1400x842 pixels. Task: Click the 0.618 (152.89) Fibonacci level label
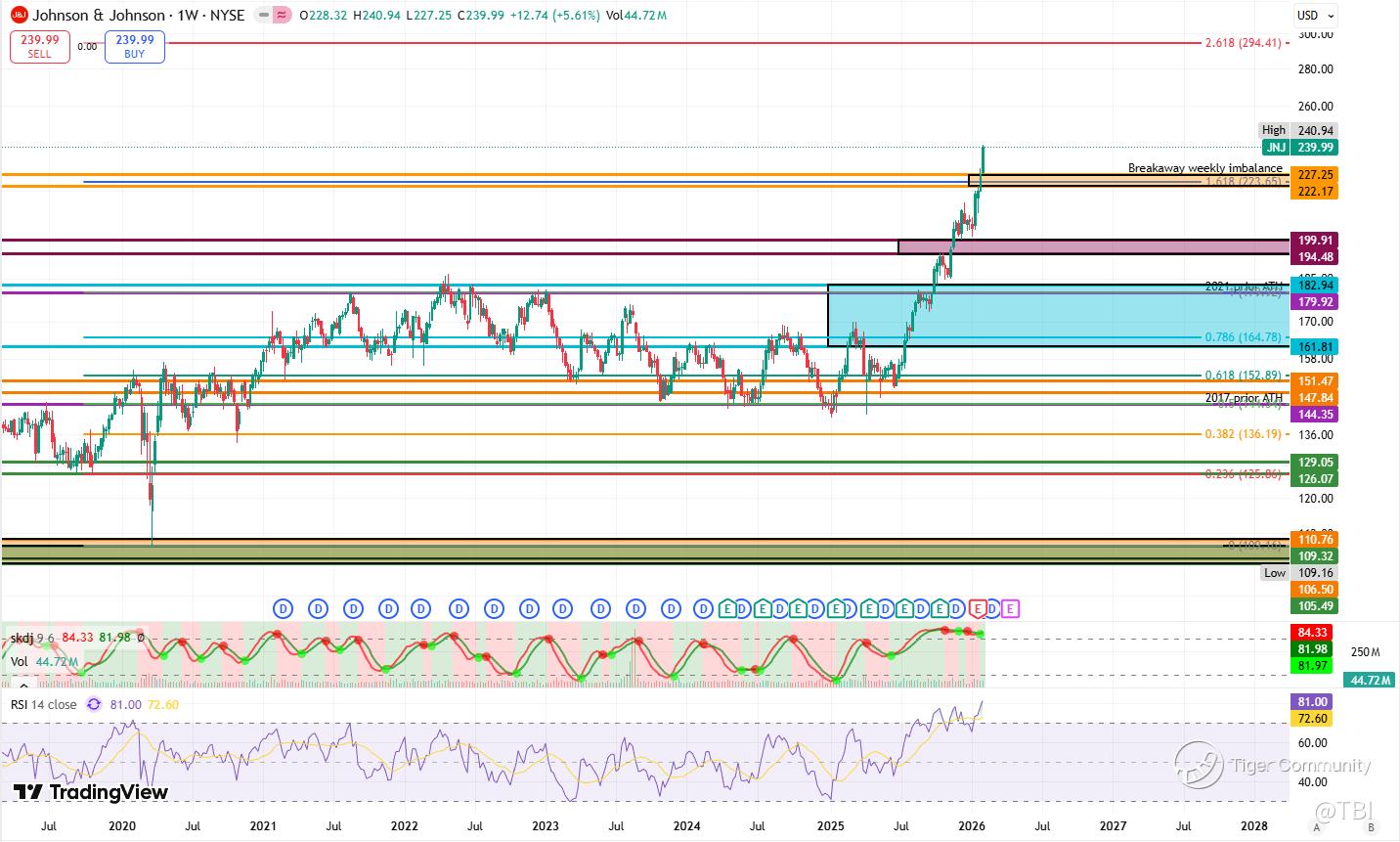point(1243,376)
